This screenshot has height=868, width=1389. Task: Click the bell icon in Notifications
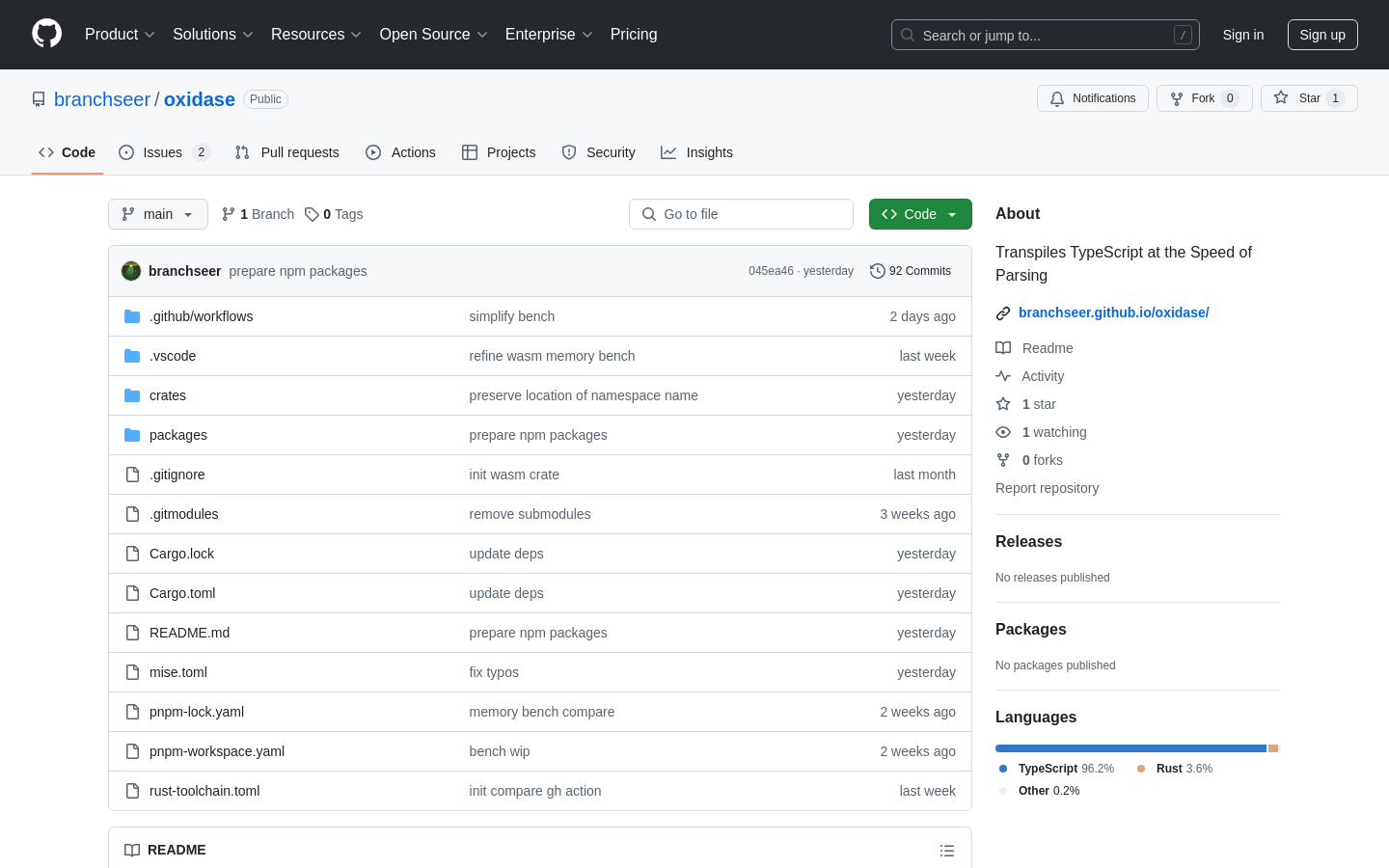coord(1057,98)
